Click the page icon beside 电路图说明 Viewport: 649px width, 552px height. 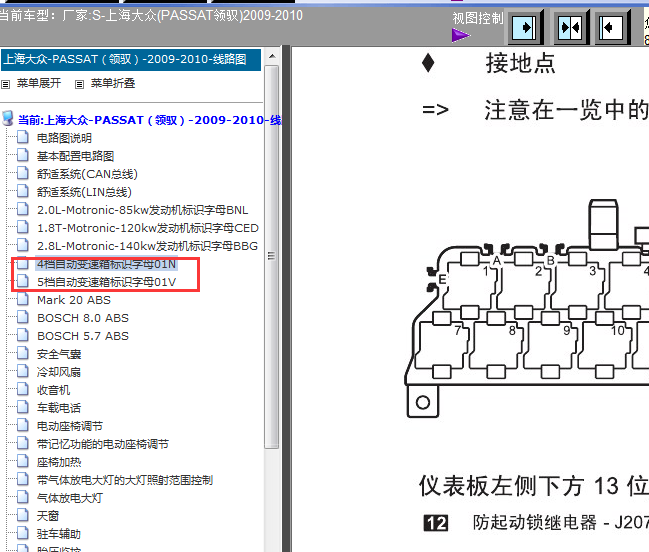(23, 137)
